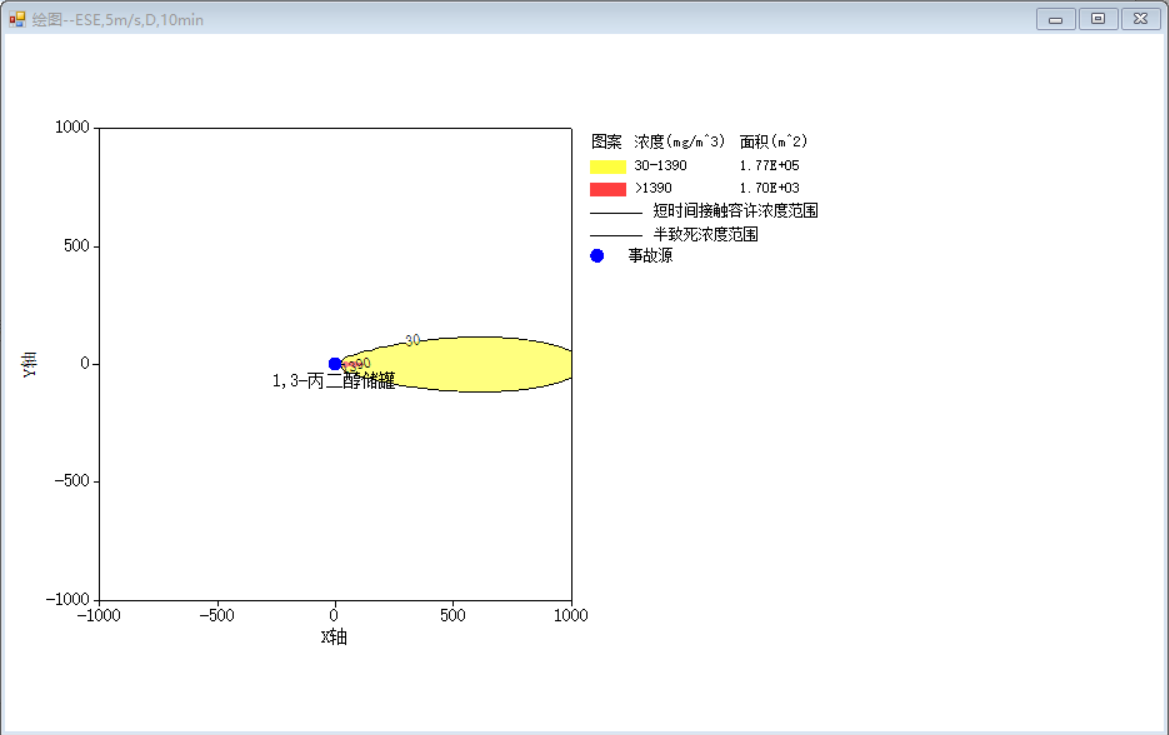Click the '30' contour label on plume

(x=412, y=341)
